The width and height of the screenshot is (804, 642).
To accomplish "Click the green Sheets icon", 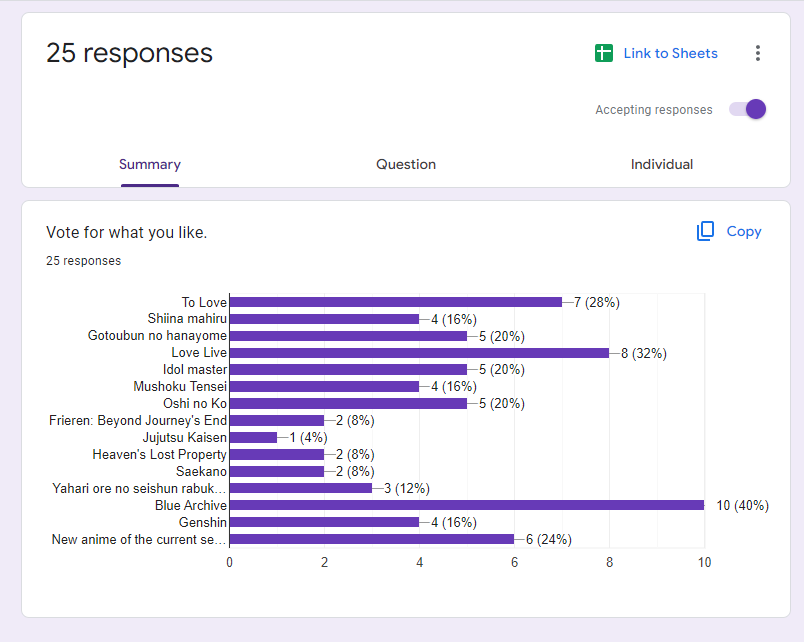I will [604, 53].
